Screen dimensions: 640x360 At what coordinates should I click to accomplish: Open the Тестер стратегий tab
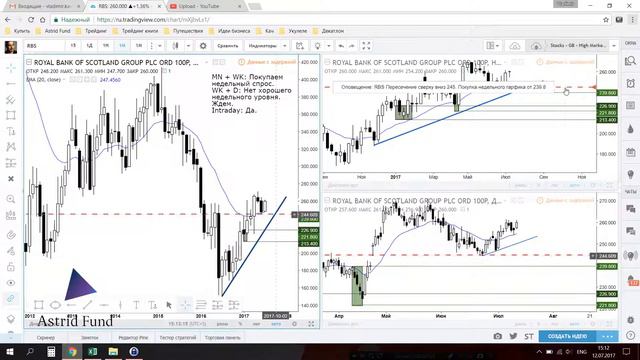[178, 338]
